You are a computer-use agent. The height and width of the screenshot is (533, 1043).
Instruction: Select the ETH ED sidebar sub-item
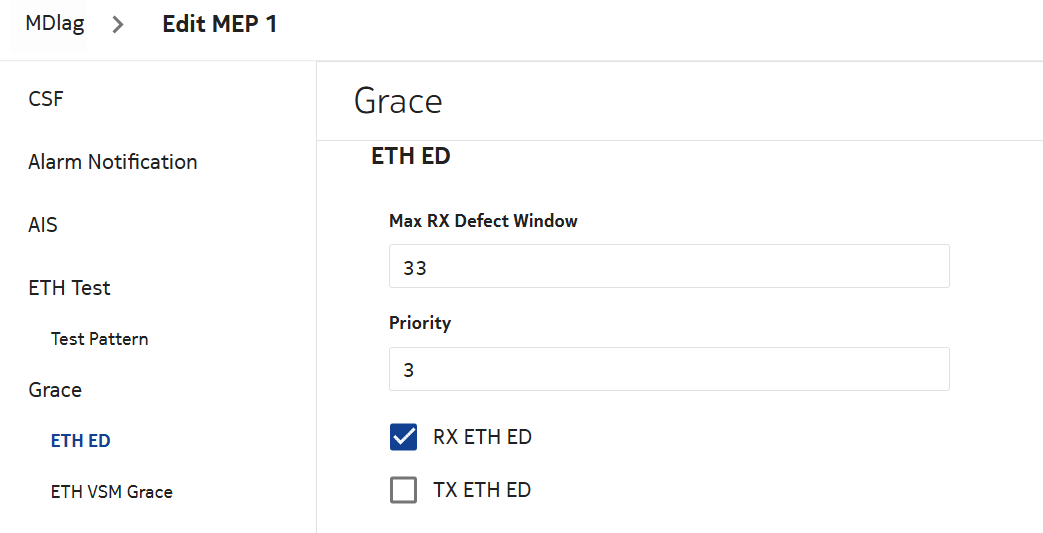[x=80, y=441]
